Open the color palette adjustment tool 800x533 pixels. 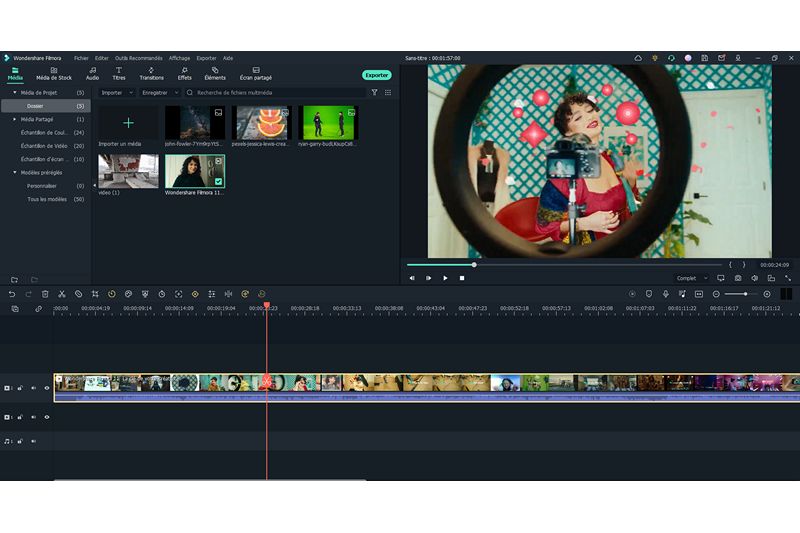(x=128, y=294)
